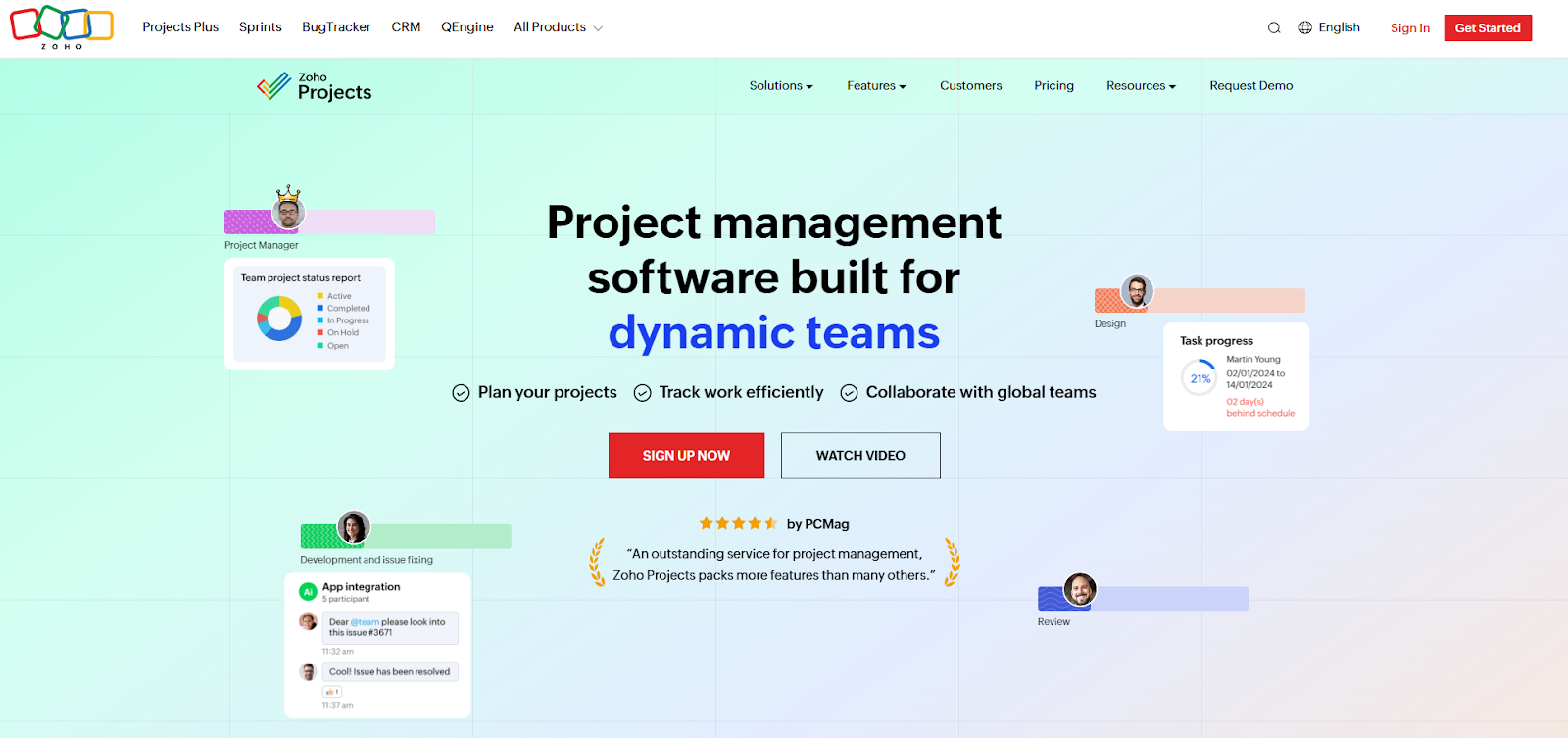Open the search magnifier icon
This screenshot has height=738, width=1568.
coord(1274,27)
